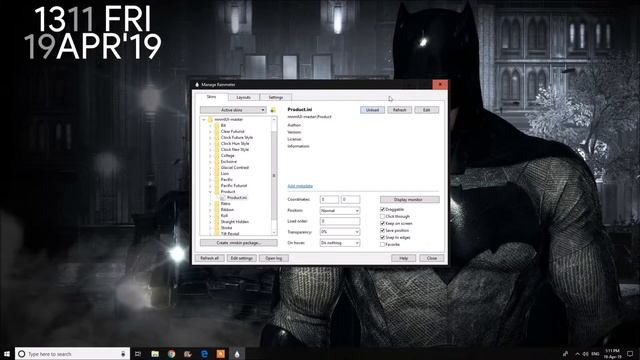Click the Unload button
The image size is (640, 360).
pos(372,110)
